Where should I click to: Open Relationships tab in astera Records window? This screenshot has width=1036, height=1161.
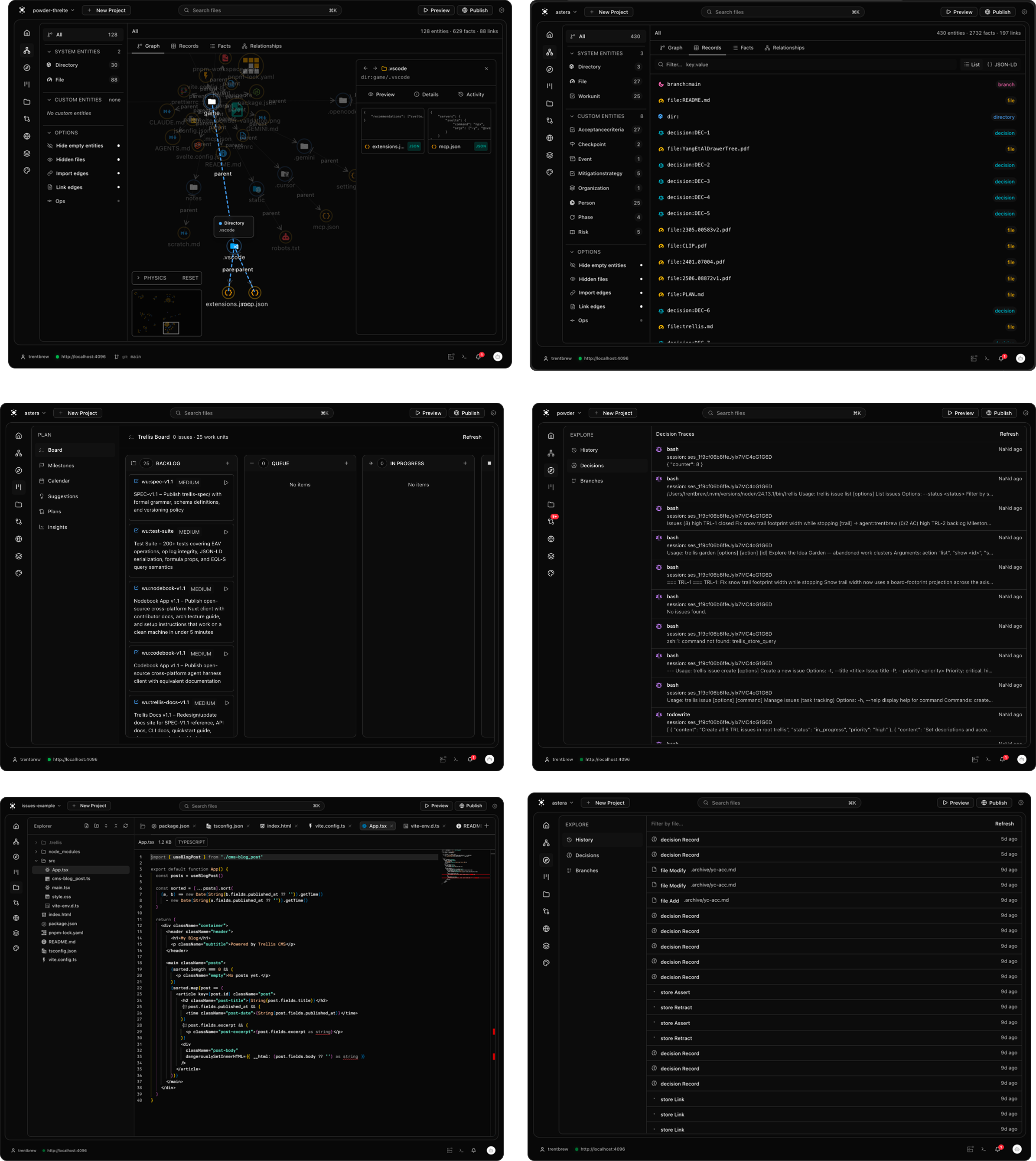coord(785,48)
